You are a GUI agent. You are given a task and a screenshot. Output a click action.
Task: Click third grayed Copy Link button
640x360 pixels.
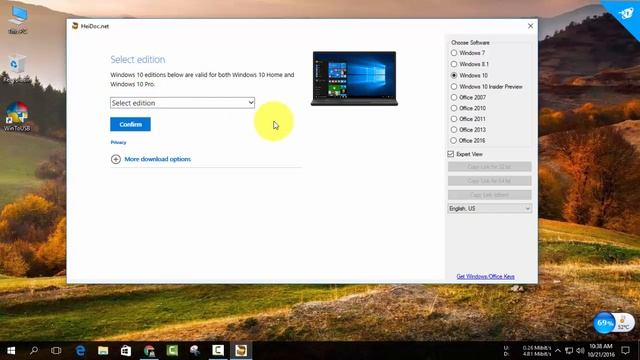(x=489, y=195)
